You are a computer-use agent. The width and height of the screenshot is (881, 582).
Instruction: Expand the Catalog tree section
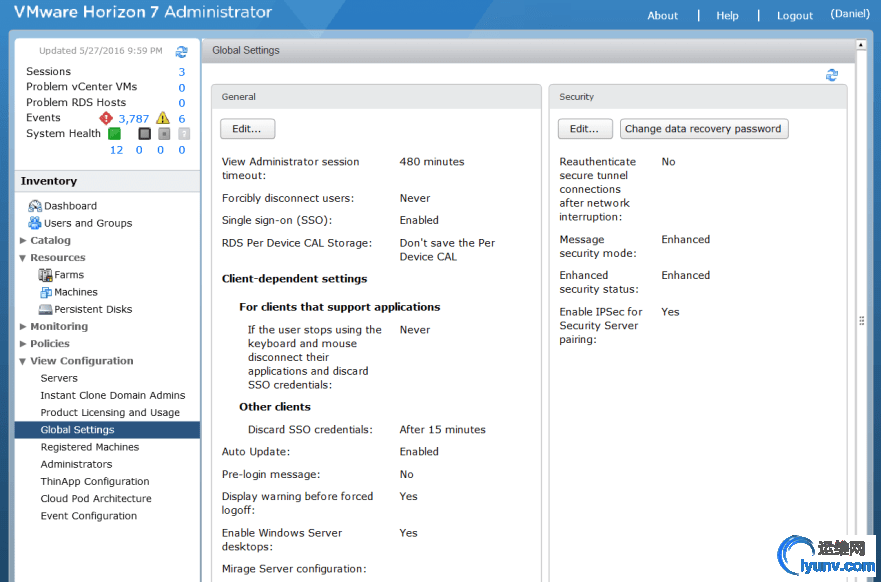click(23, 240)
